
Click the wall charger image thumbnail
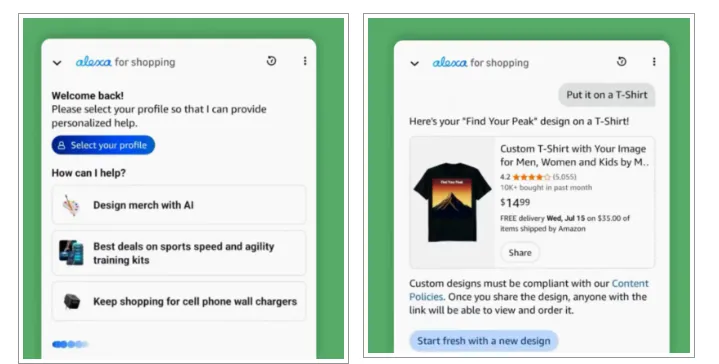click(x=71, y=301)
